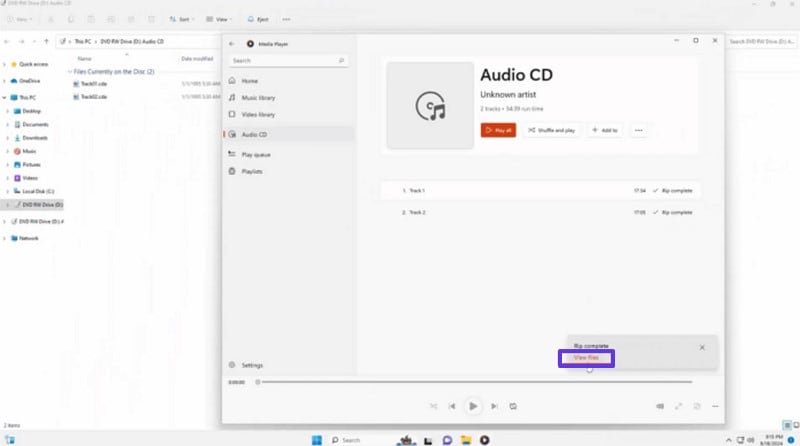Click the Play all button

pos(498,130)
